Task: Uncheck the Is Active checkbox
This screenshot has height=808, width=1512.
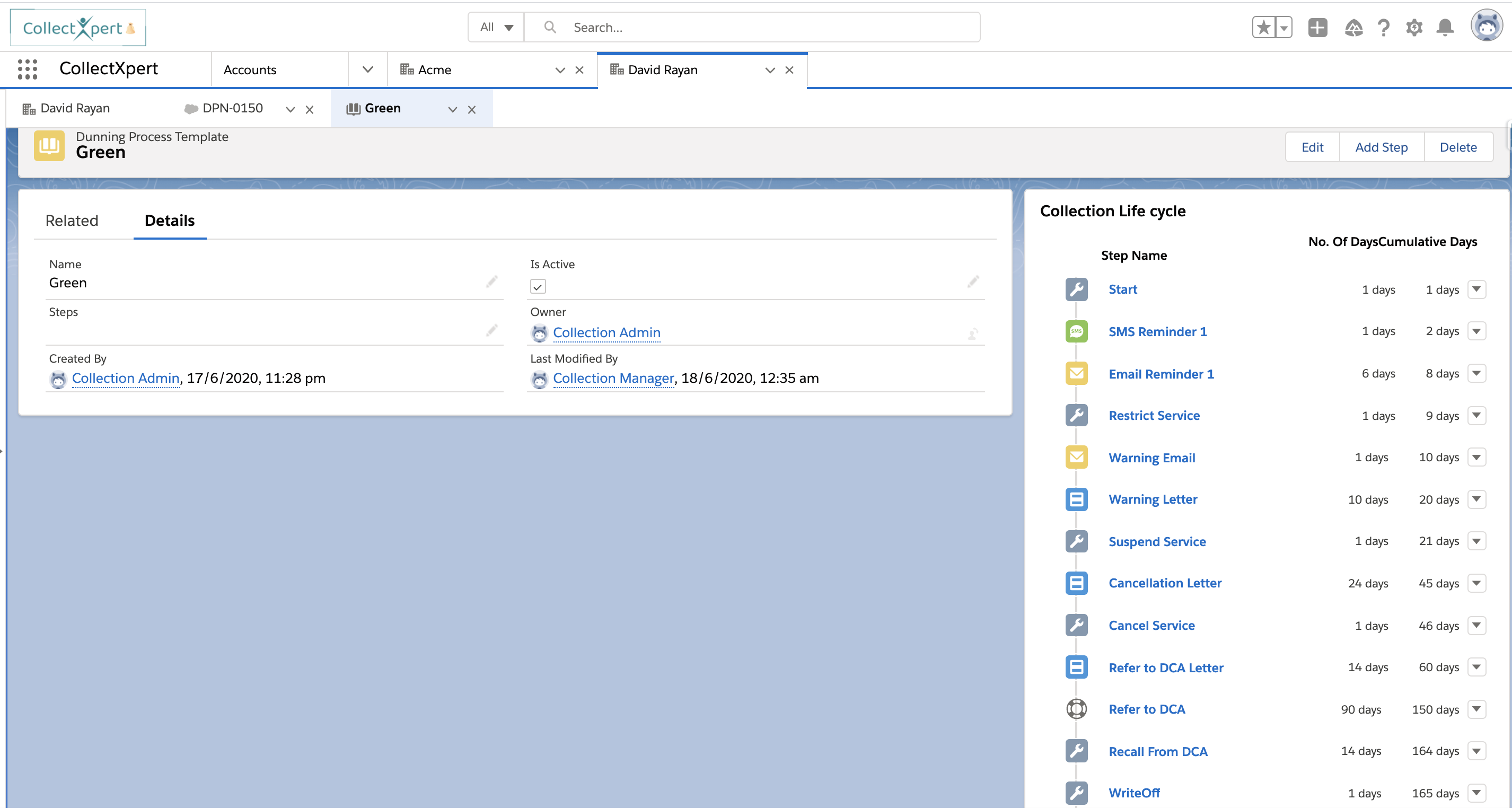Action: [x=538, y=286]
